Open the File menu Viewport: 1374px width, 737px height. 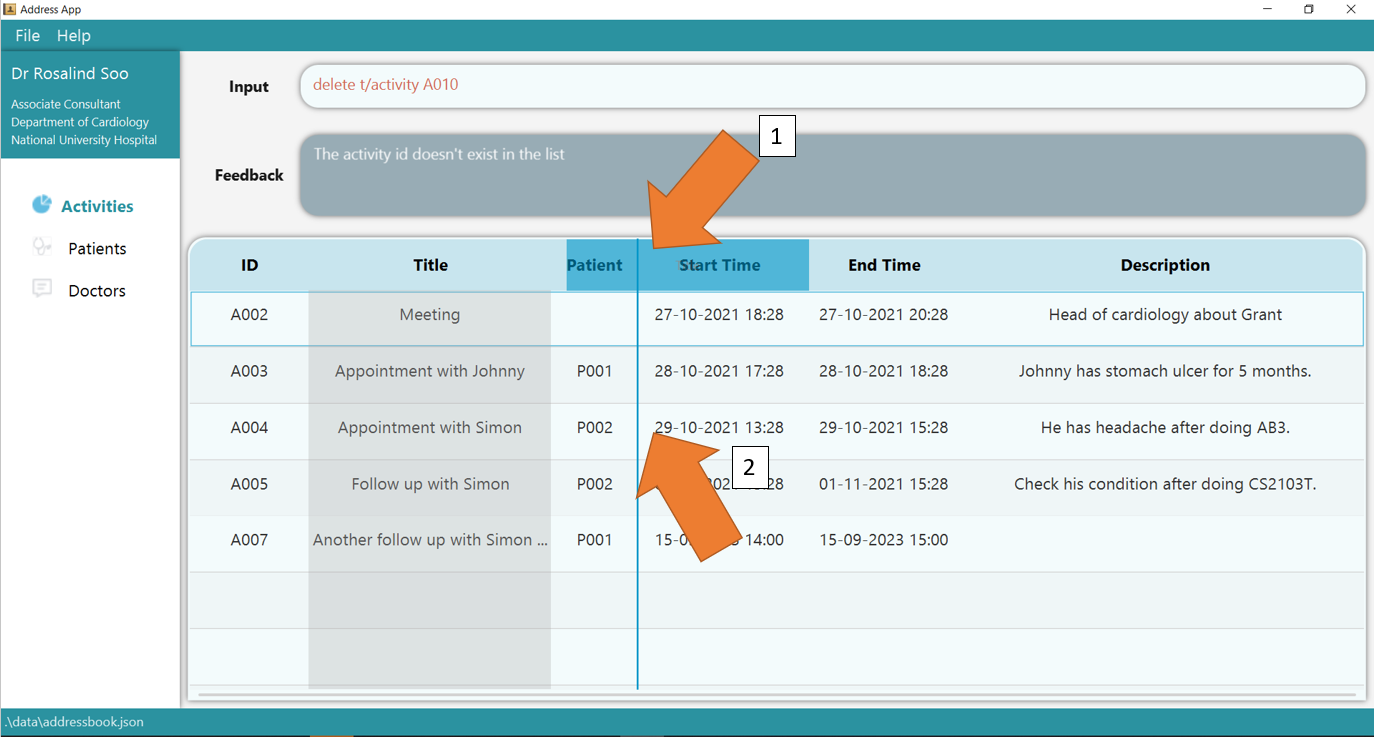27,35
